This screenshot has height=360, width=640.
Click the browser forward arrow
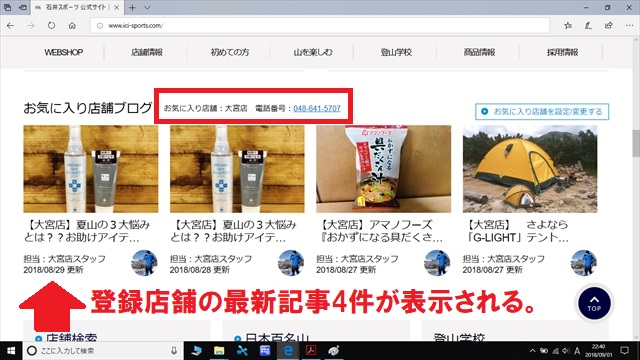(x=31, y=25)
